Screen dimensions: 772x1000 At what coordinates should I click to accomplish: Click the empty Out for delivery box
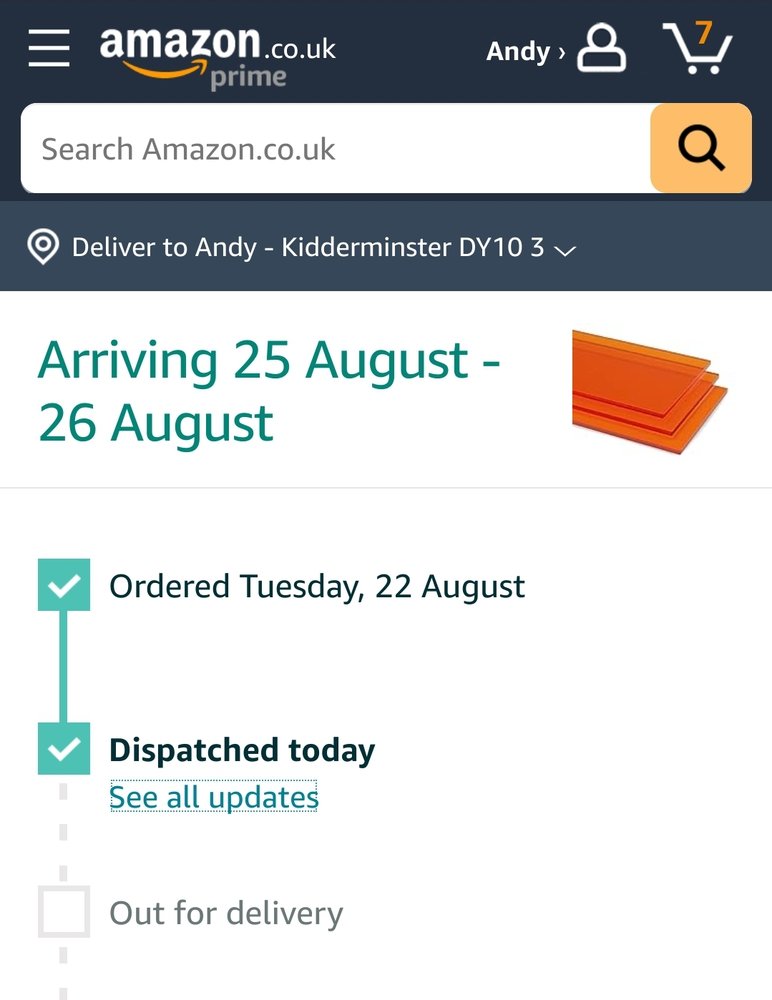tap(64, 912)
